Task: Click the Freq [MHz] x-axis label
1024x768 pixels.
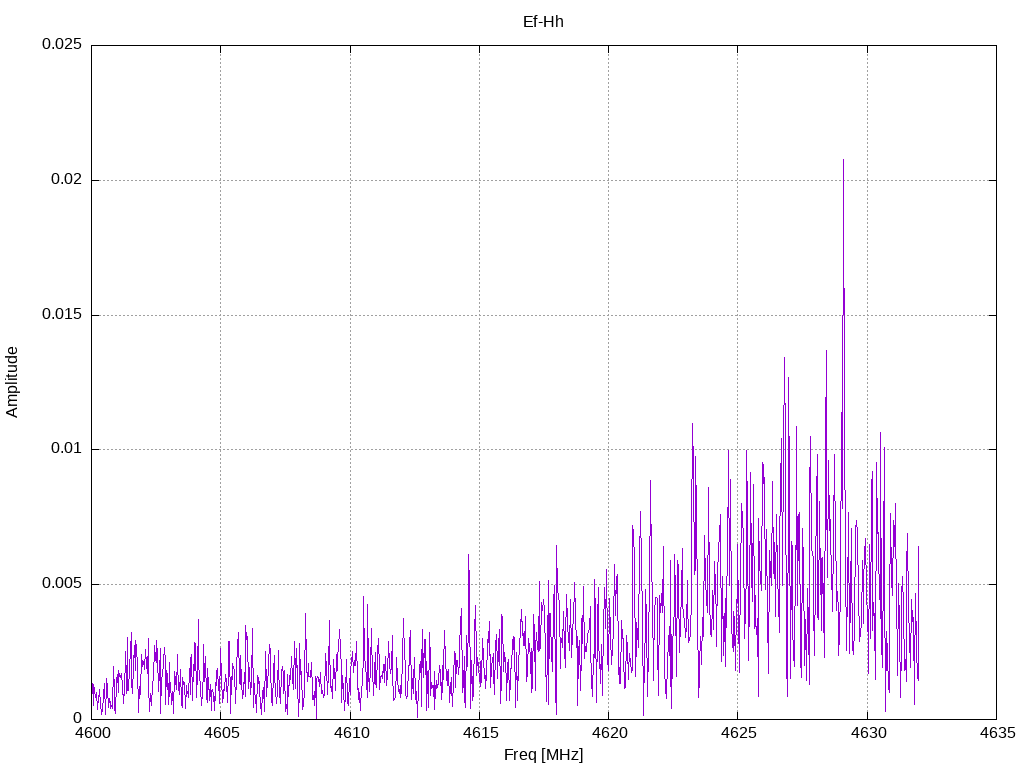Action: point(543,755)
